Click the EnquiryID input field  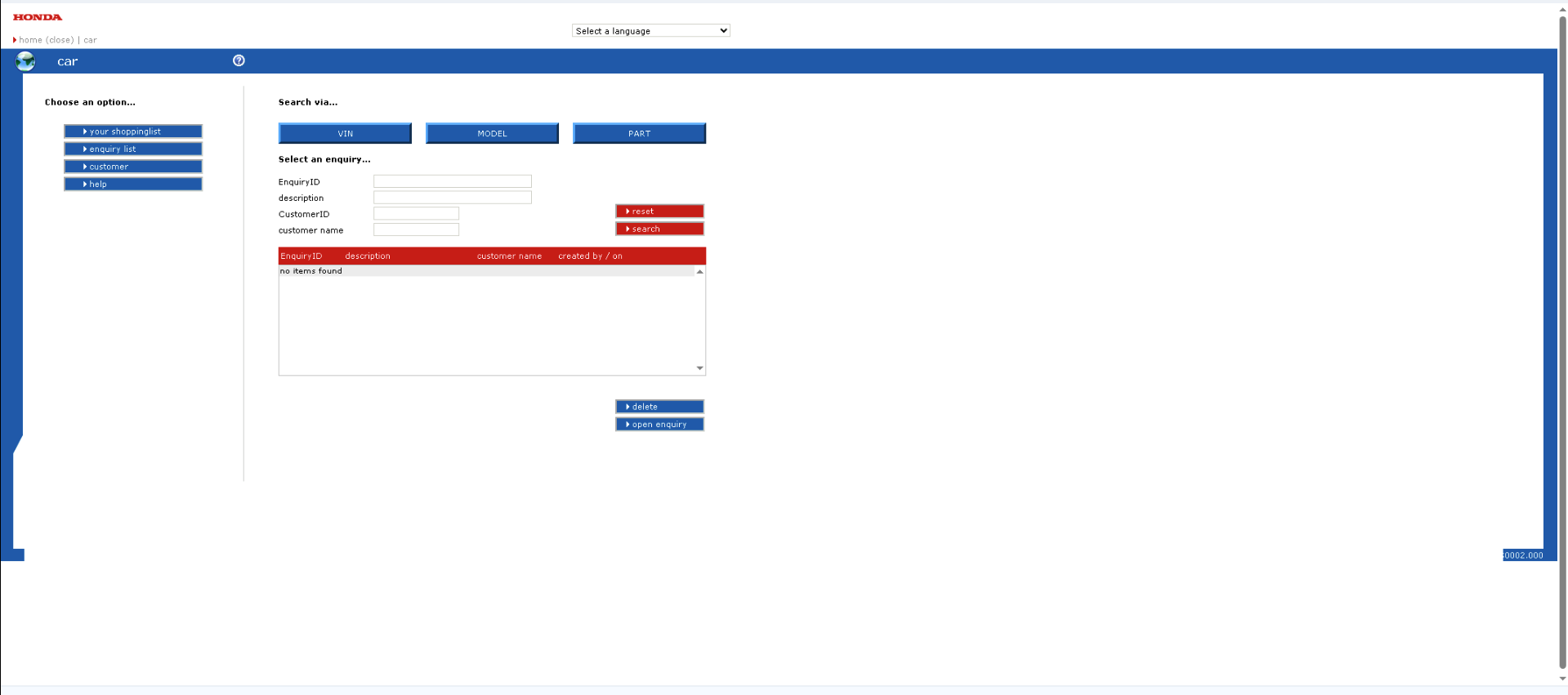pyautogui.click(x=453, y=181)
